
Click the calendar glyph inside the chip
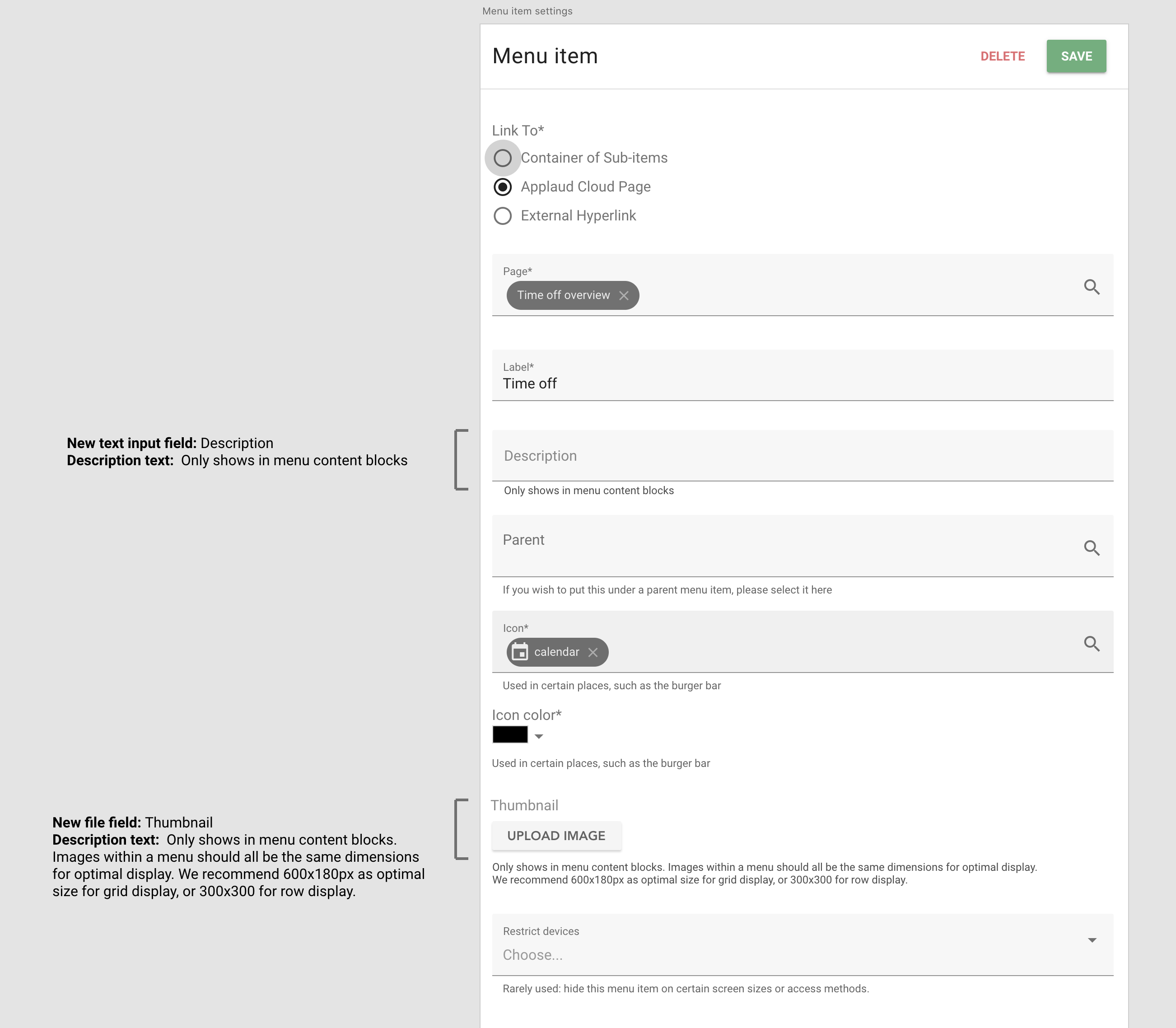click(x=520, y=652)
